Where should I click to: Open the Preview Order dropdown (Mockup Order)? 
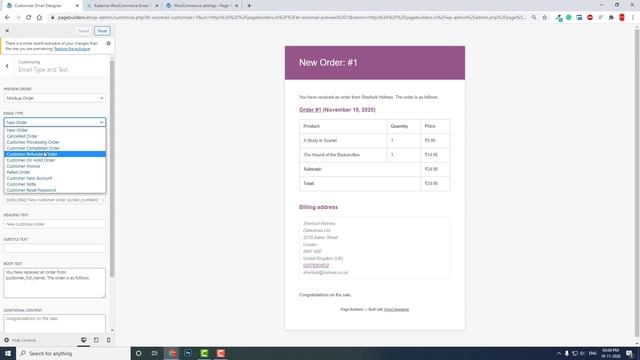tap(55, 98)
